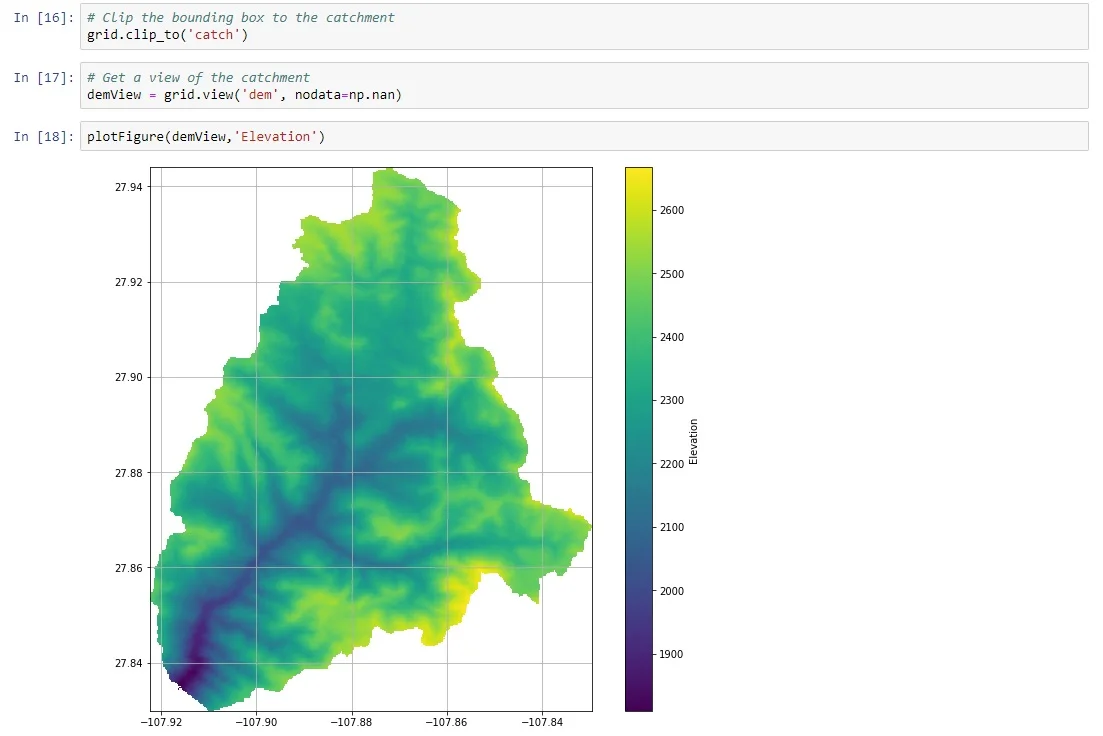Click the 2200 colorbar tick label
The image size is (1103, 736).
[672, 464]
